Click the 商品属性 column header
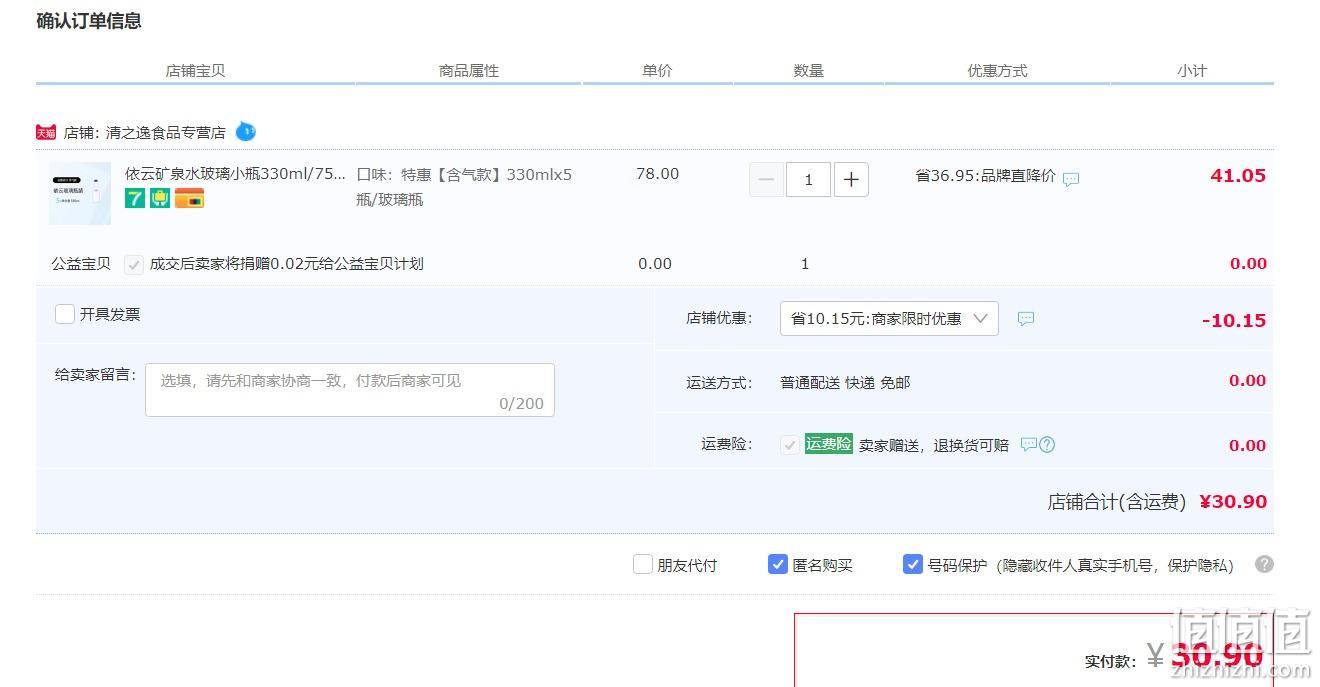This screenshot has width=1320, height=687. pyautogui.click(x=469, y=71)
